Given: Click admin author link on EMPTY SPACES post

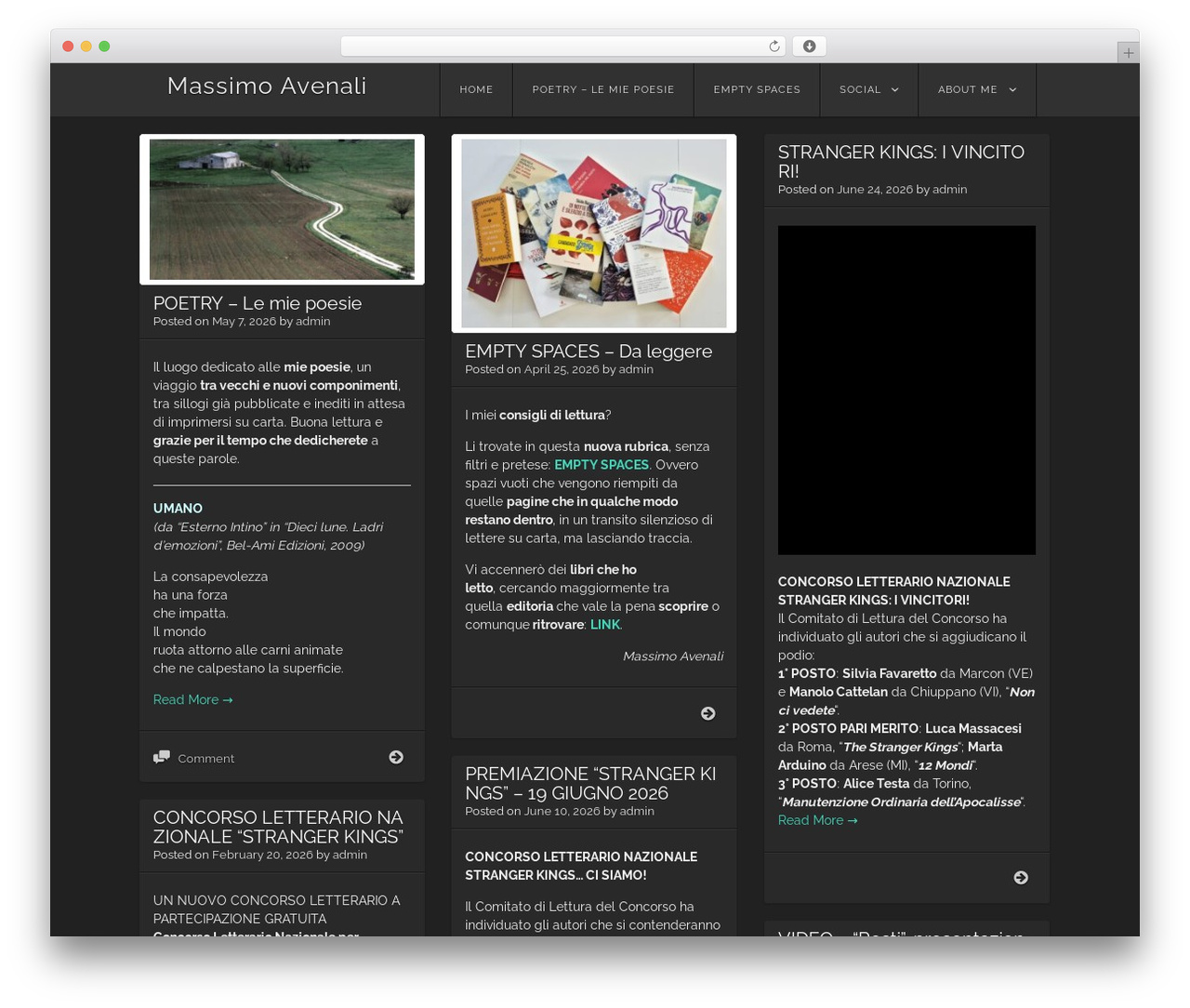Looking at the screenshot, I should coord(636,370).
